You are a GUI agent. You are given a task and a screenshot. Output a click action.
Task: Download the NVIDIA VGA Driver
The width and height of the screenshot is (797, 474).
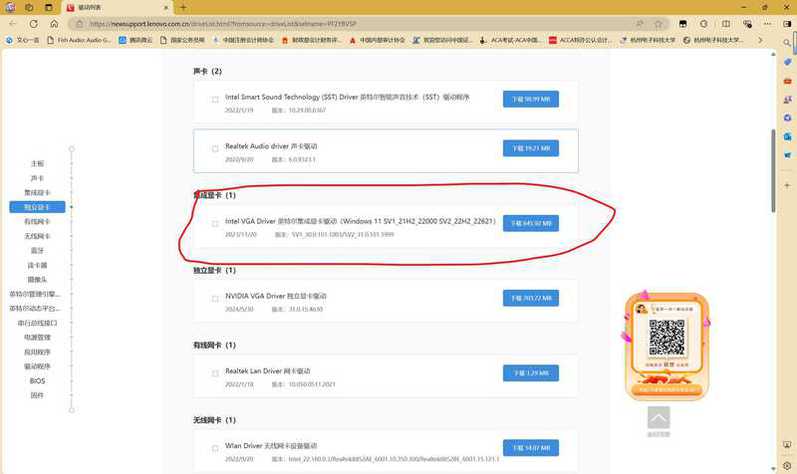click(x=531, y=298)
